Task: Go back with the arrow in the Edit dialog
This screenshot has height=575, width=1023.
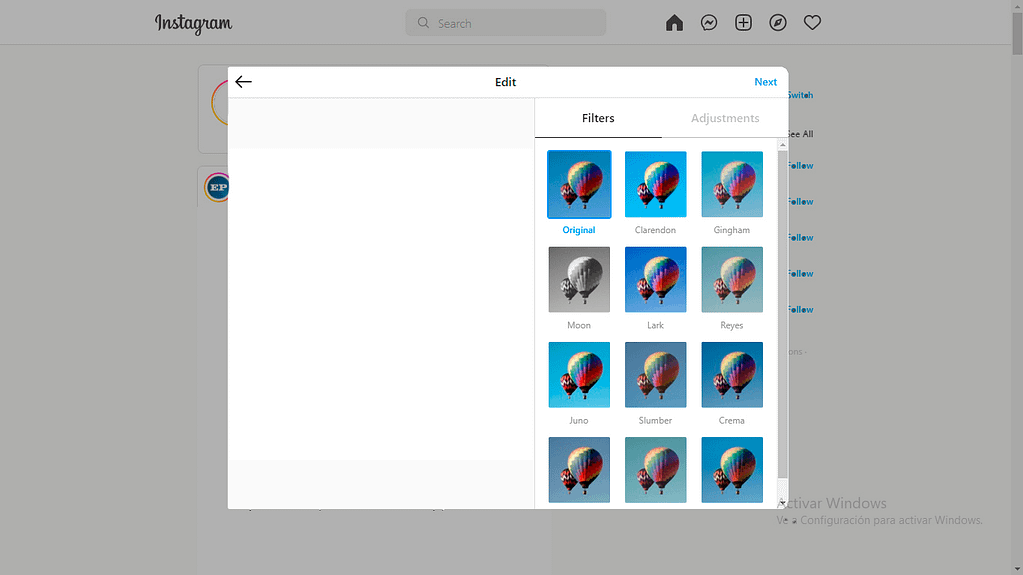Action: (243, 82)
